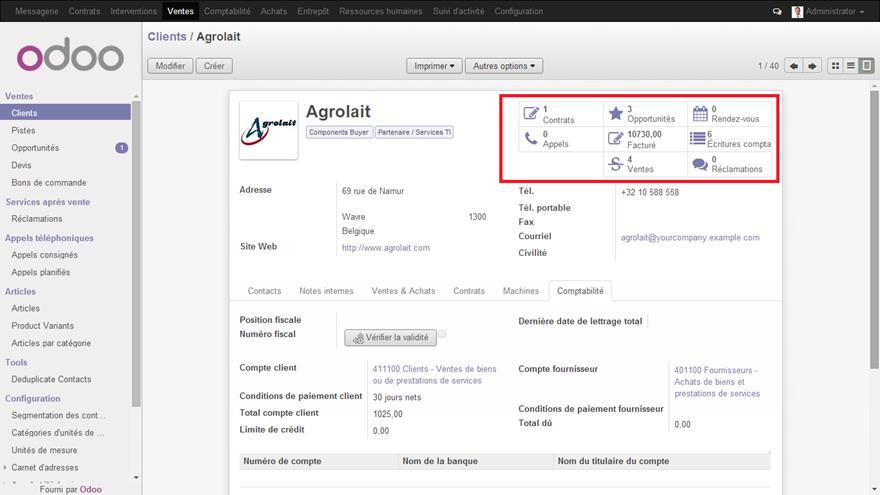Click the main page vertical scrollbar
880x495 pixels.
point(874,229)
